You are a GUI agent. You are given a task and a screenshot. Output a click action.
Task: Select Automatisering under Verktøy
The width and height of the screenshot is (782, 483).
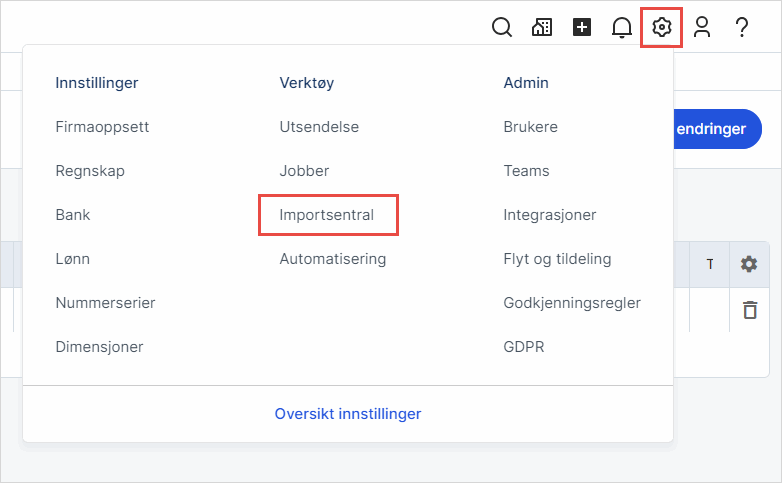[332, 259]
